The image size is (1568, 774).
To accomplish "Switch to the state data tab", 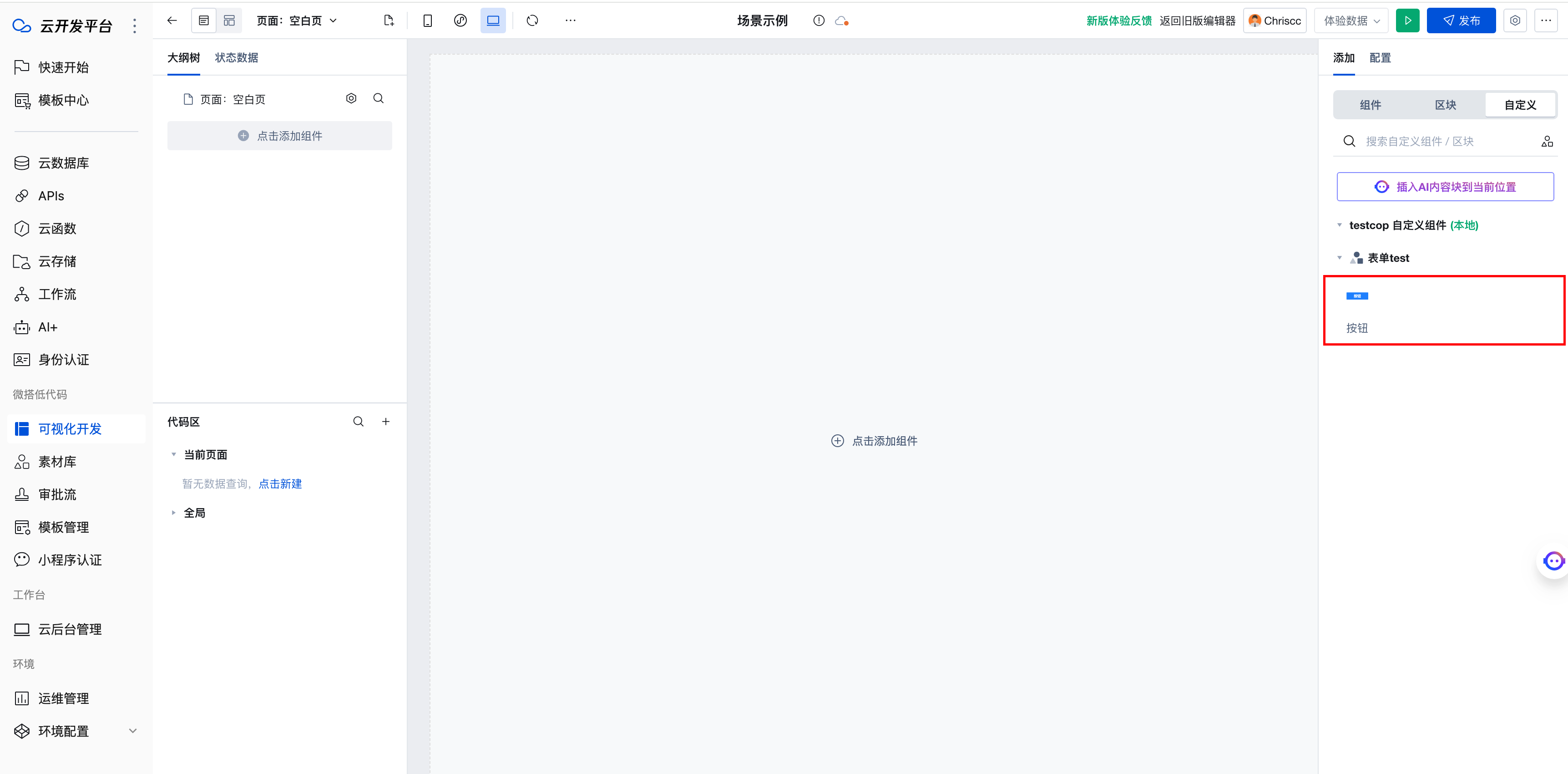I will tap(236, 58).
